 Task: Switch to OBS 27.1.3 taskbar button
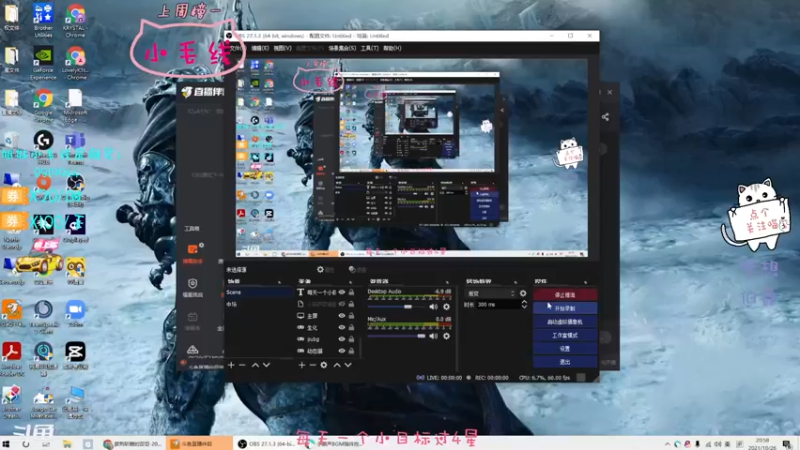click(x=266, y=444)
